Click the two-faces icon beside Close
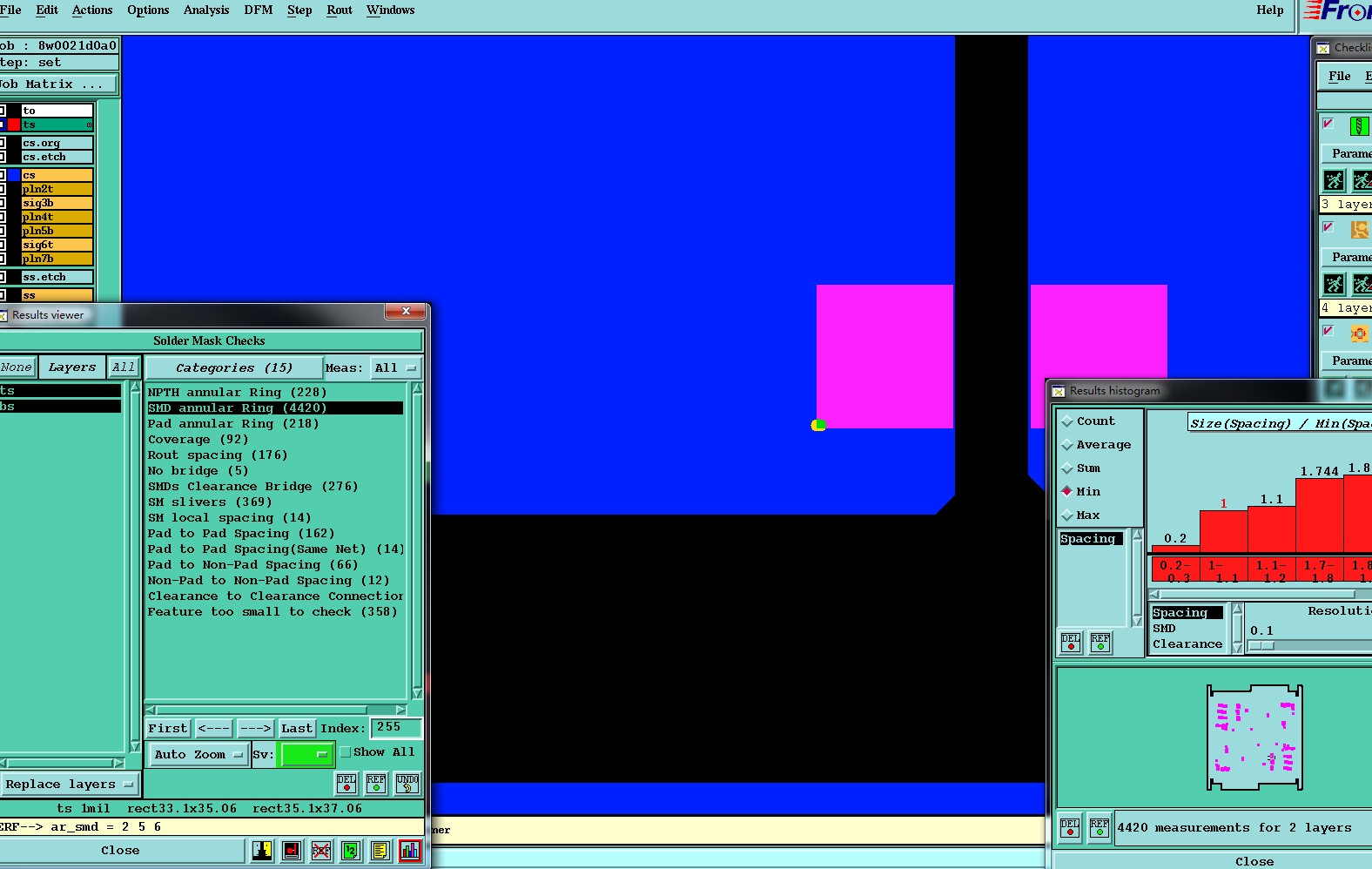 (262, 851)
